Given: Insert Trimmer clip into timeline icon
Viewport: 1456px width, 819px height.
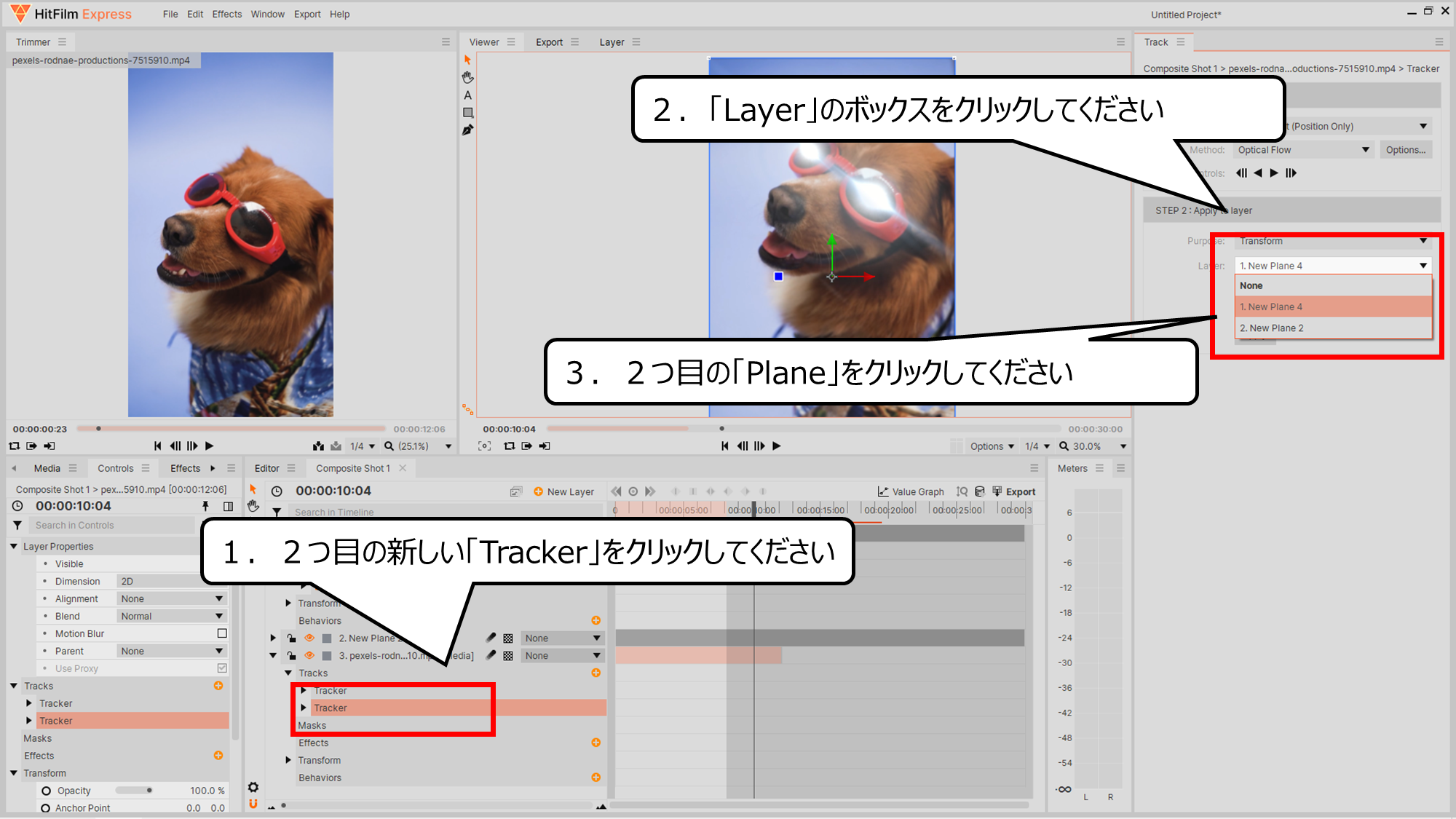Looking at the screenshot, I should point(318,446).
